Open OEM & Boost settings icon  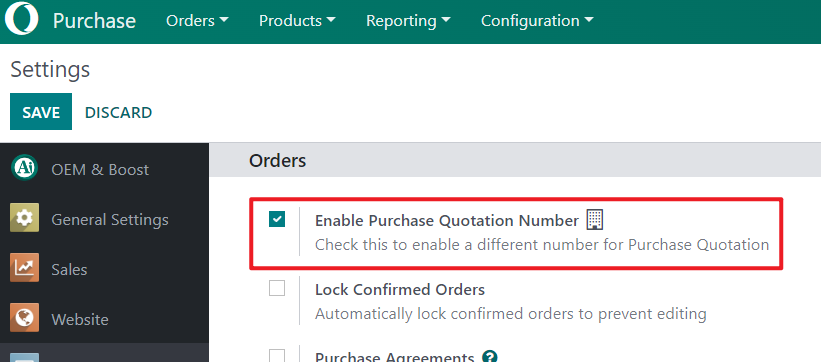coord(24,168)
